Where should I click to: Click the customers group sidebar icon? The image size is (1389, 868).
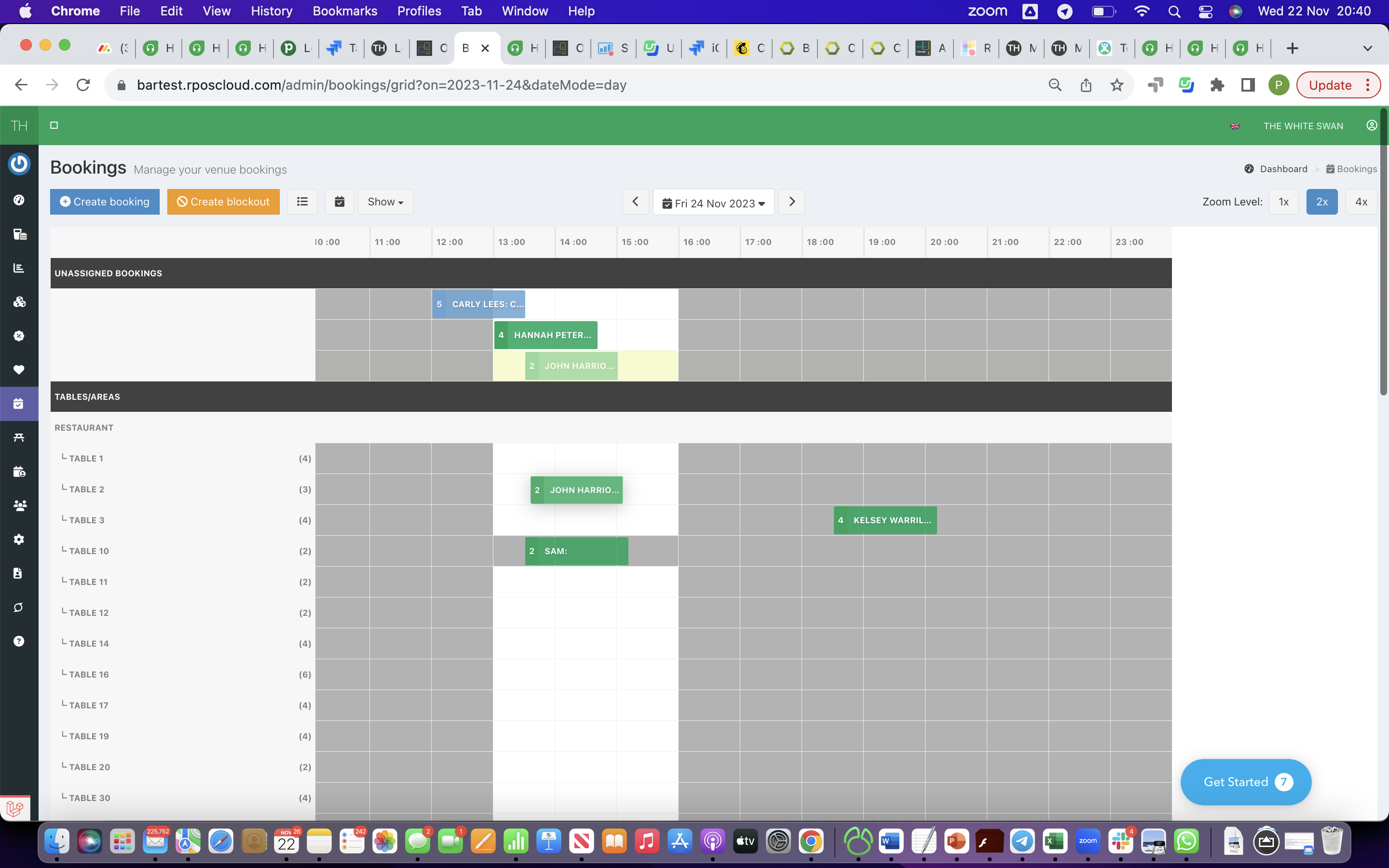pos(19,505)
